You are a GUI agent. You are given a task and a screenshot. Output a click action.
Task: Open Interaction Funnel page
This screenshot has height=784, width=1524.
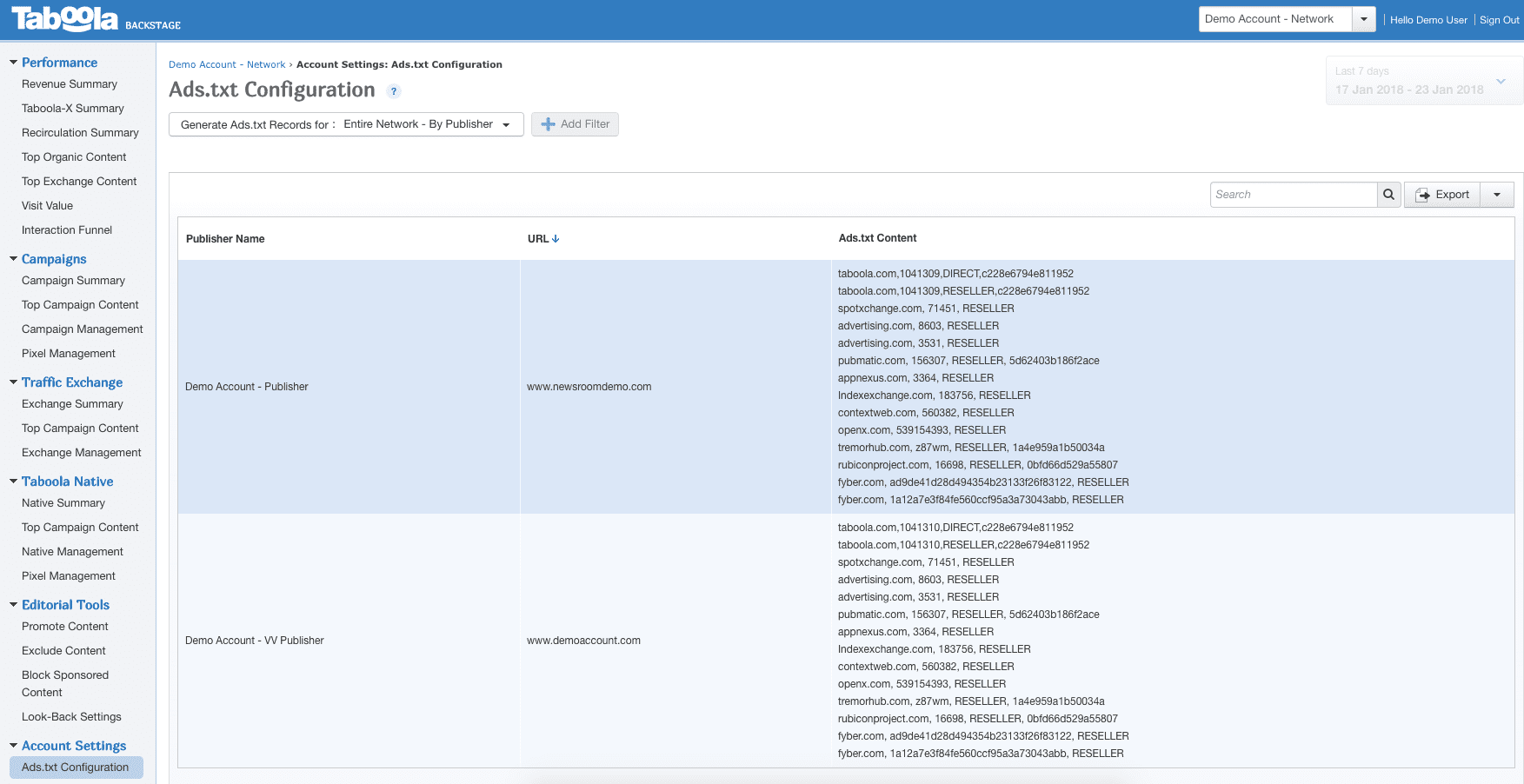[x=67, y=230]
